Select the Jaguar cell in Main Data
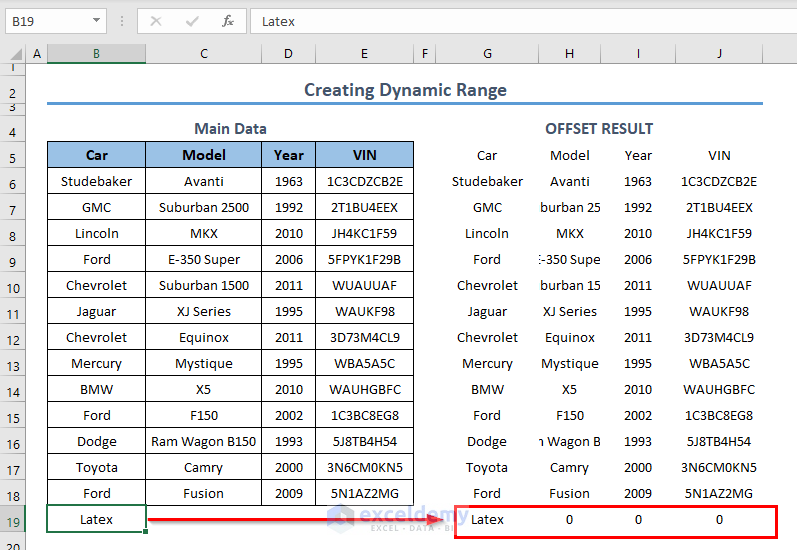 (97, 311)
